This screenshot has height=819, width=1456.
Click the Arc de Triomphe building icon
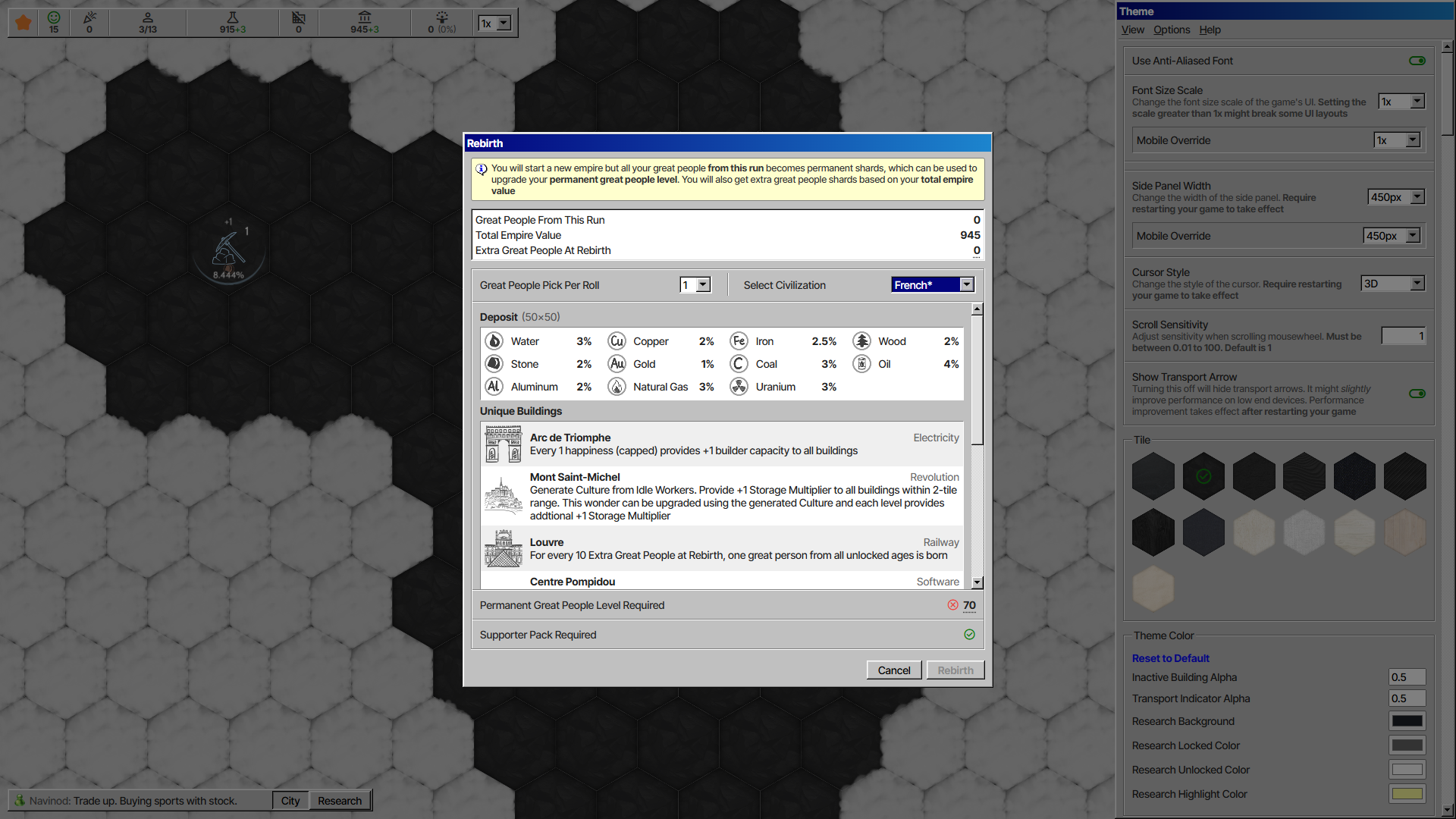pos(504,444)
